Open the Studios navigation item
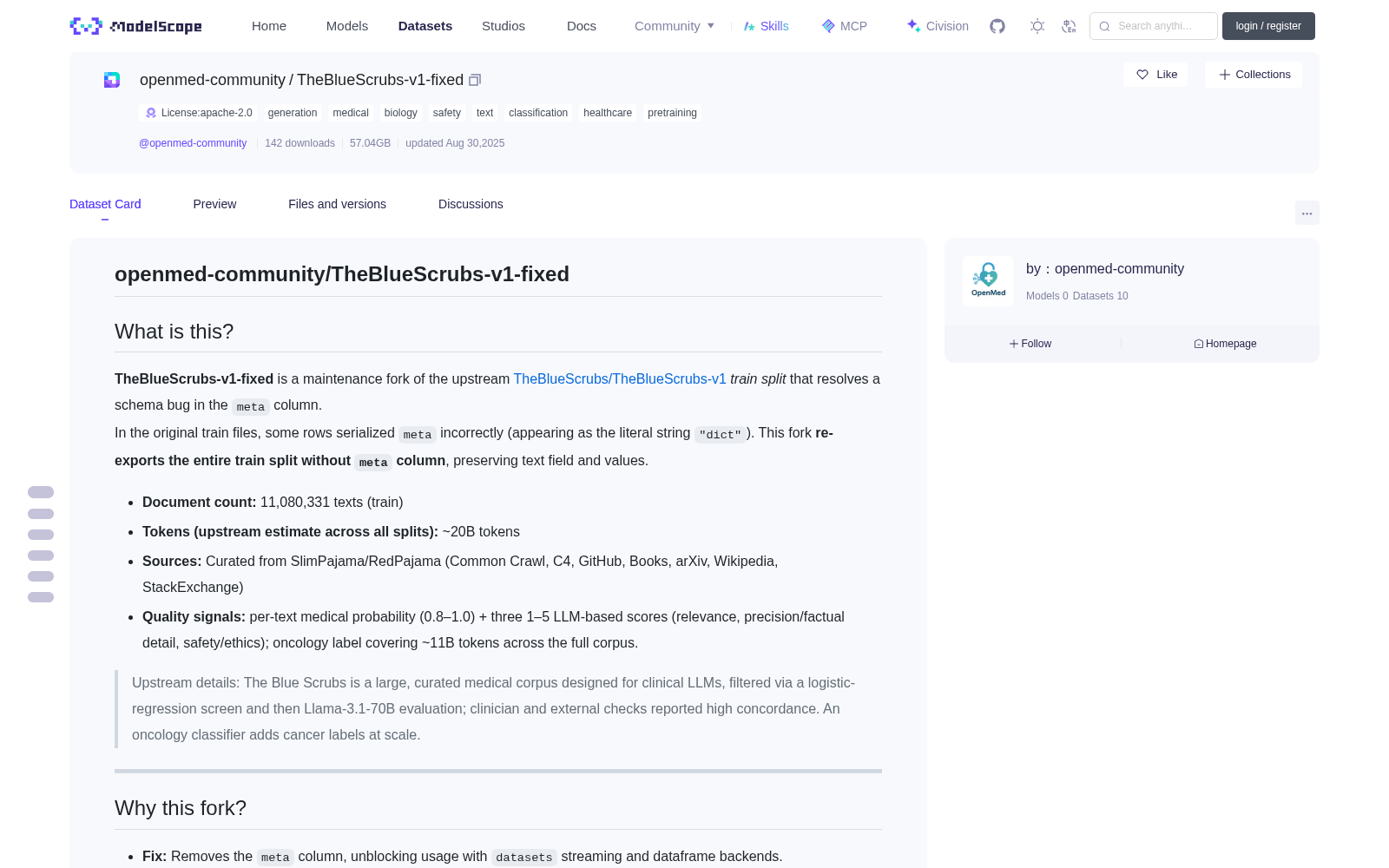This screenshot has height=868, width=1389. click(504, 26)
